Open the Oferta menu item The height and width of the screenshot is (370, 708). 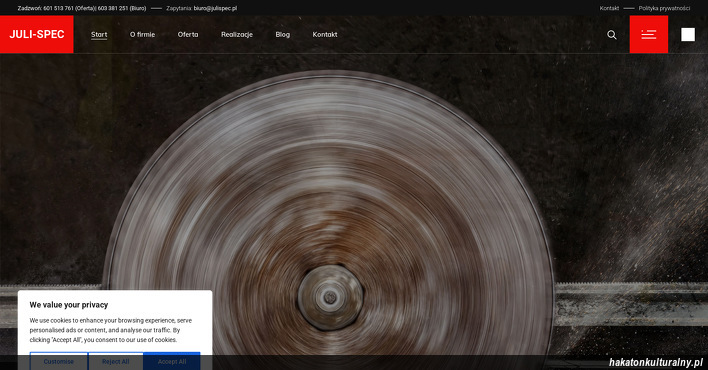(x=188, y=34)
